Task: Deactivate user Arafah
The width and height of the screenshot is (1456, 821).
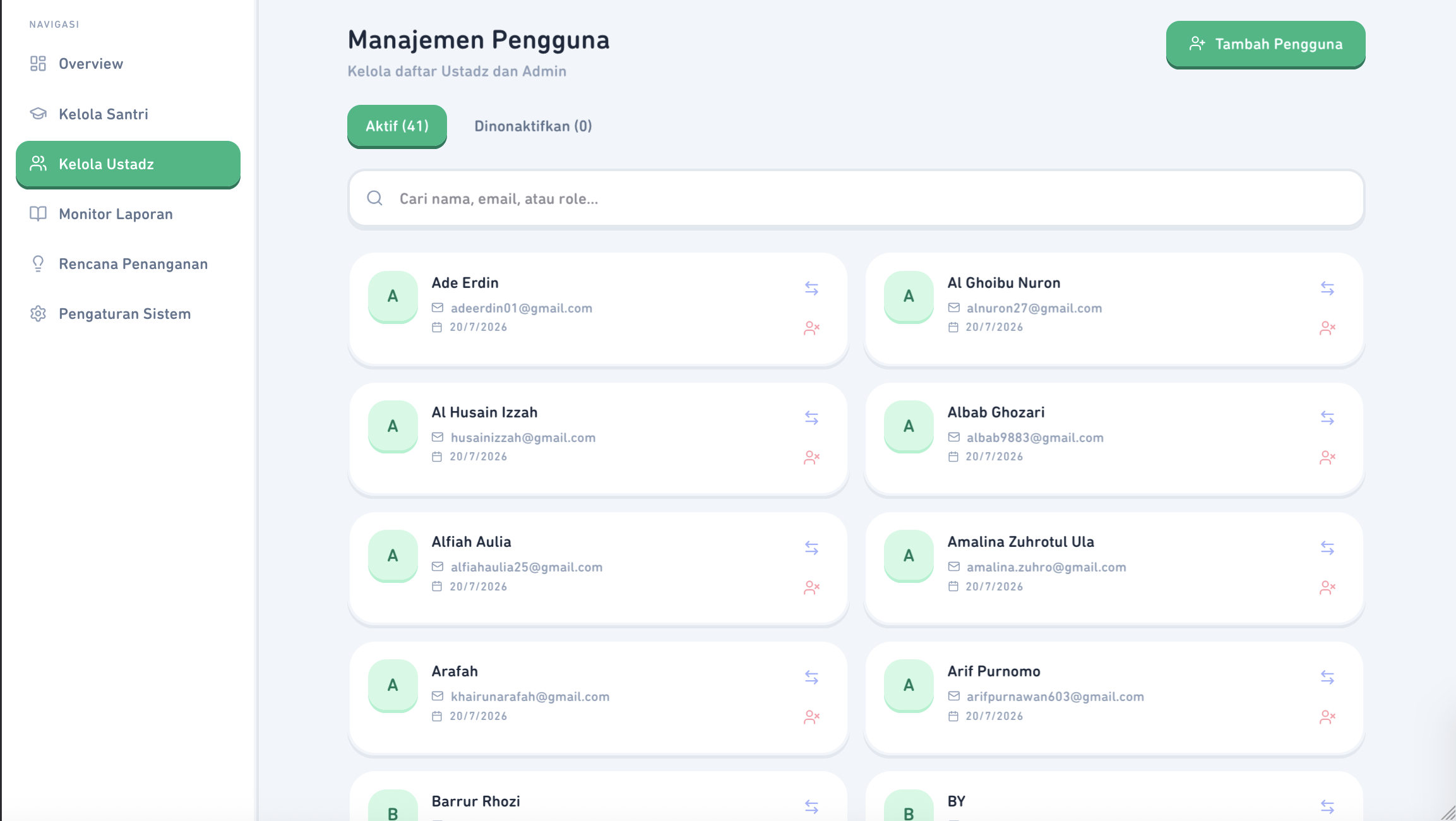Action: pyautogui.click(x=811, y=717)
